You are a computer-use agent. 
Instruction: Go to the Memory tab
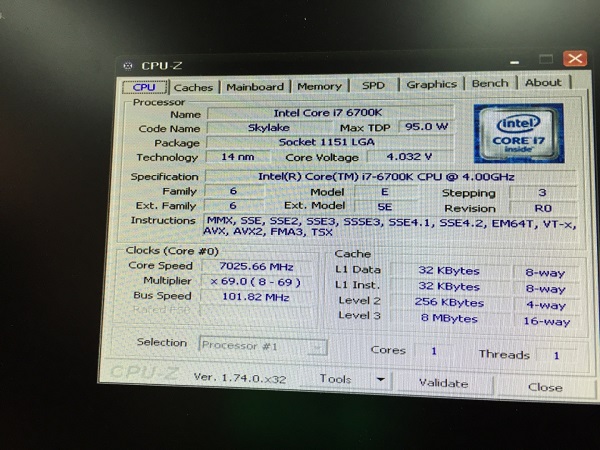click(319, 86)
